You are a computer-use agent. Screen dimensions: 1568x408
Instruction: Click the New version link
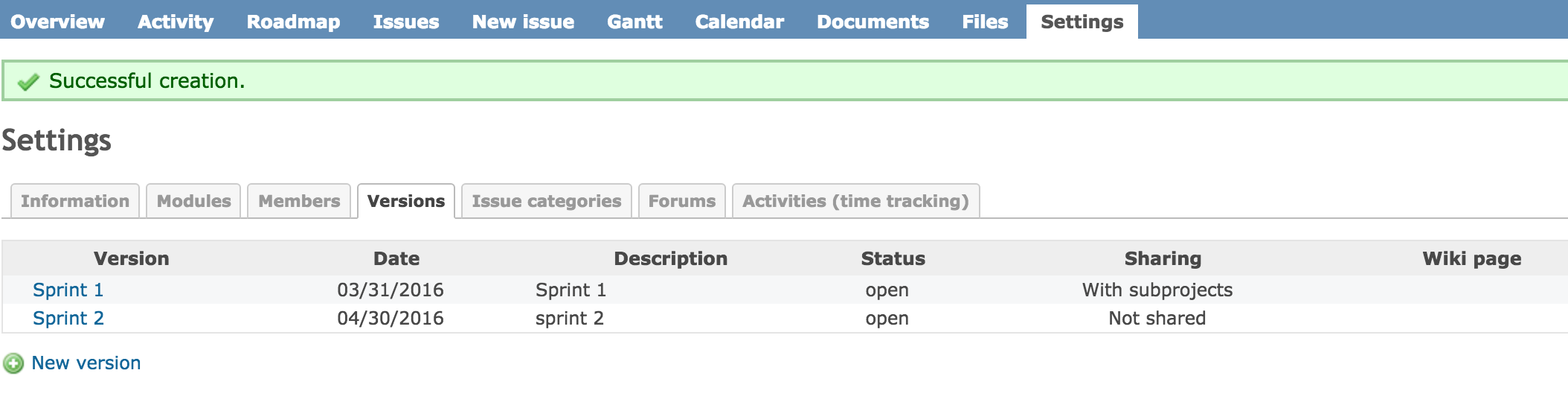pyautogui.click(x=86, y=363)
